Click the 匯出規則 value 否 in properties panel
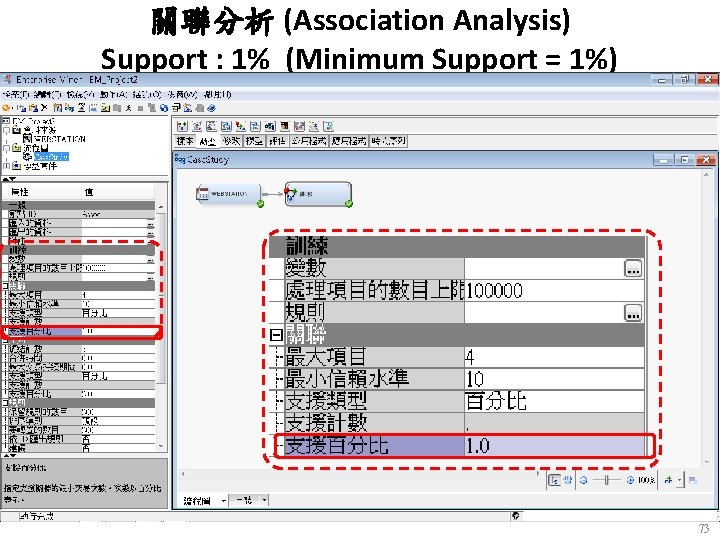The image size is (720, 540). pyautogui.click(x=118, y=439)
